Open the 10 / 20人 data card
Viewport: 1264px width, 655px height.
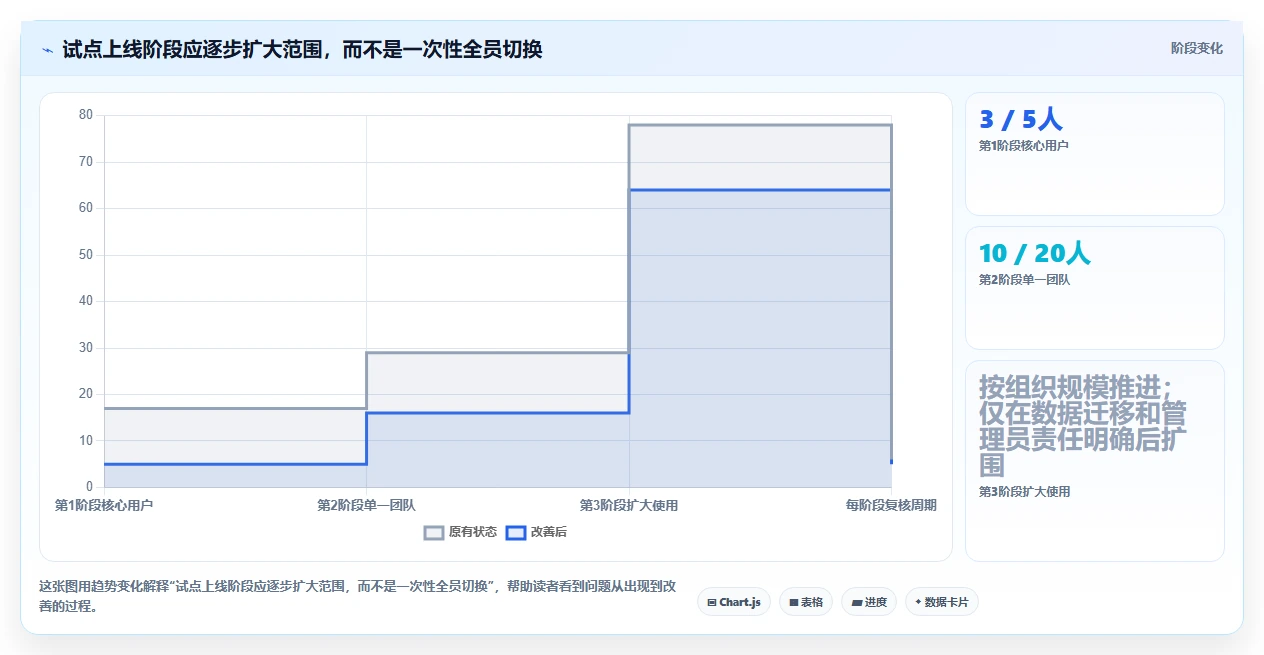[x=1094, y=288]
